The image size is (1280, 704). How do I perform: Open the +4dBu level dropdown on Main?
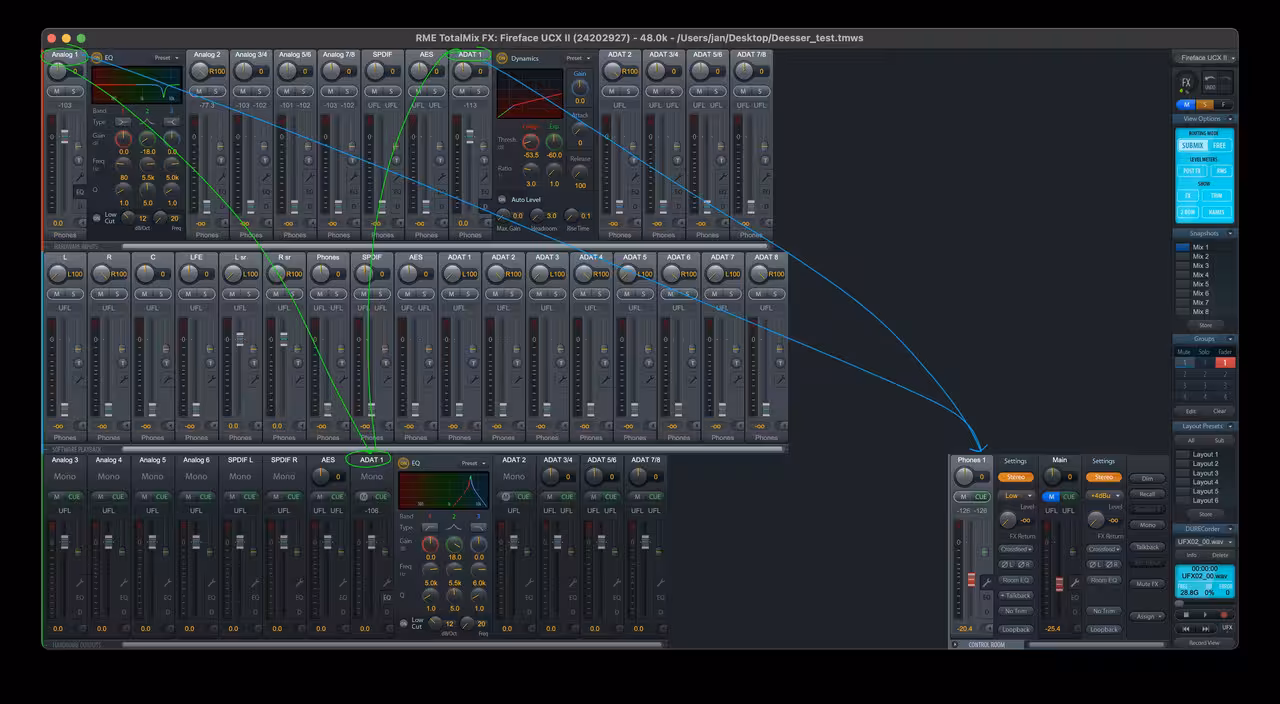click(x=1104, y=496)
